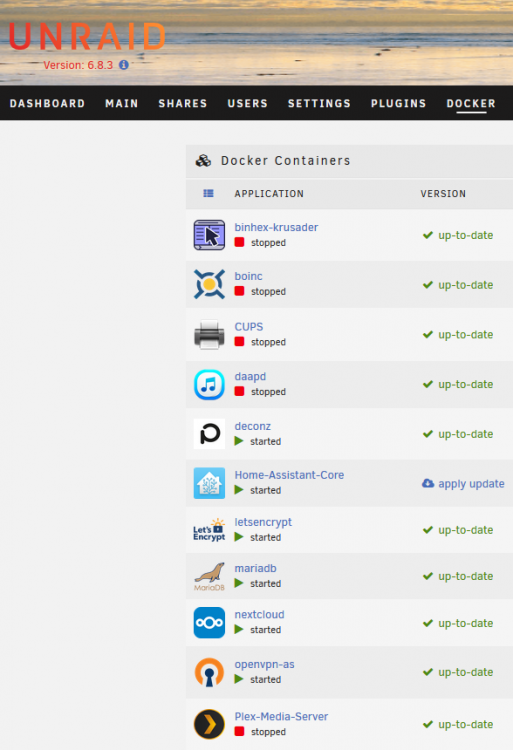Open the Dashboard tab
Screen dimensions: 513x750
coord(47,103)
